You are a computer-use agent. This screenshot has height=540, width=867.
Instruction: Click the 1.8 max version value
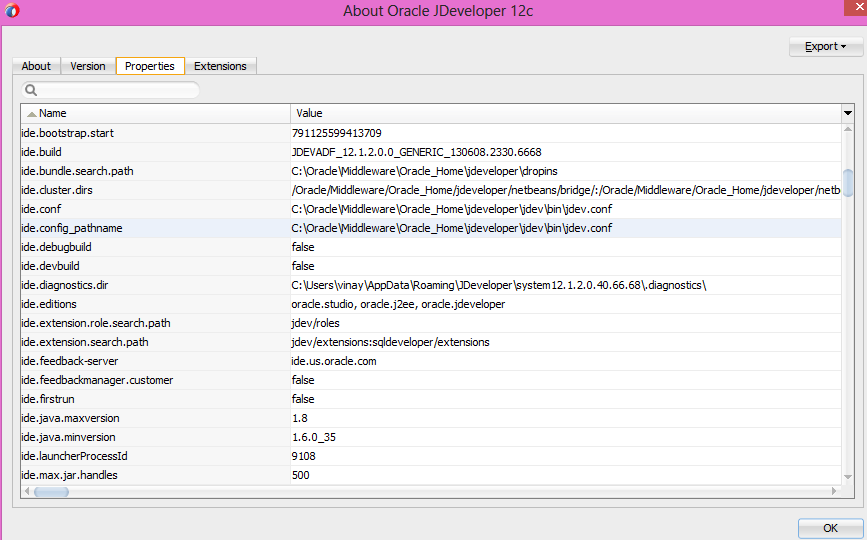(300, 418)
